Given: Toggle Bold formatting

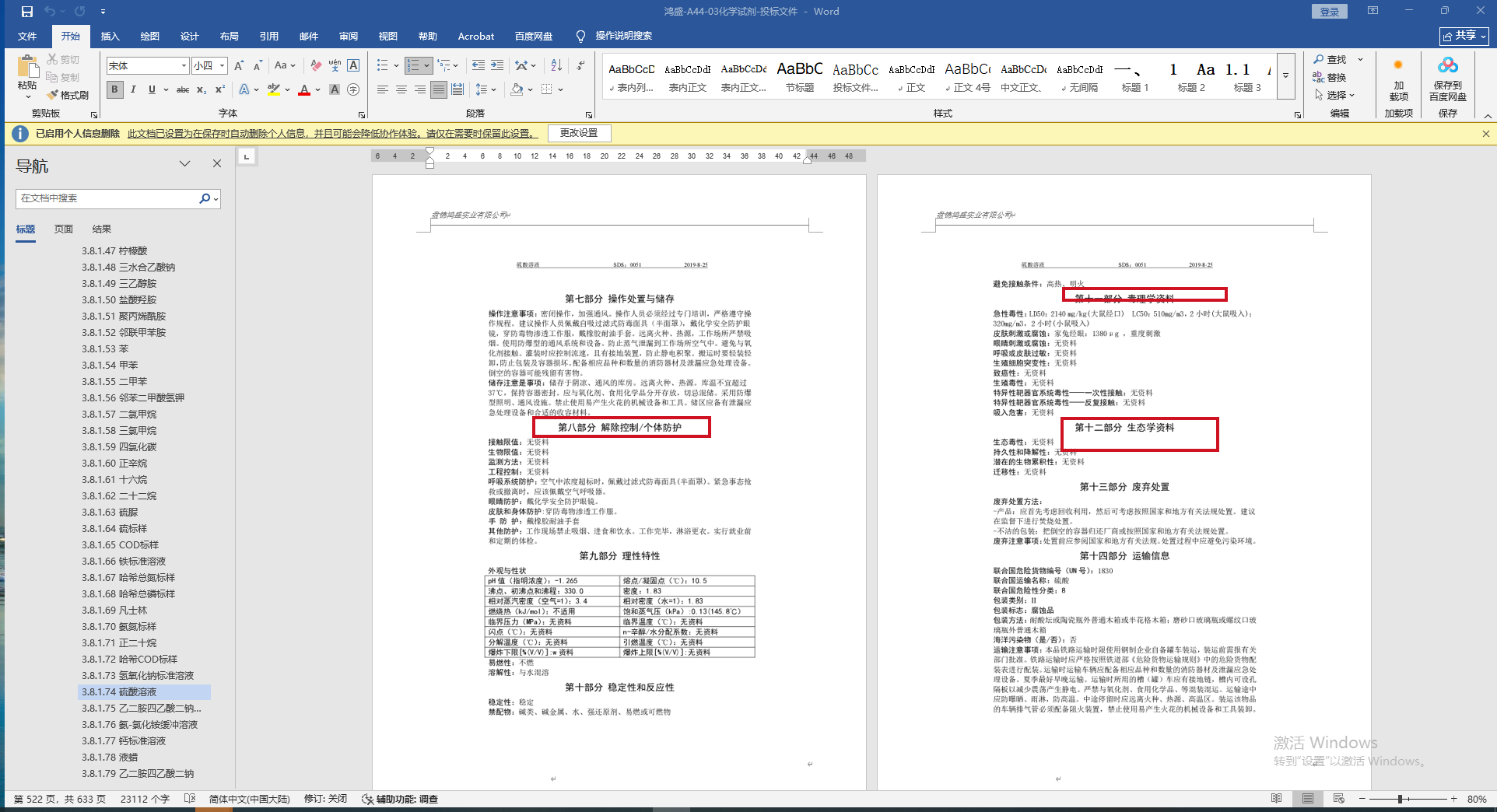Looking at the screenshot, I should pos(114,89).
